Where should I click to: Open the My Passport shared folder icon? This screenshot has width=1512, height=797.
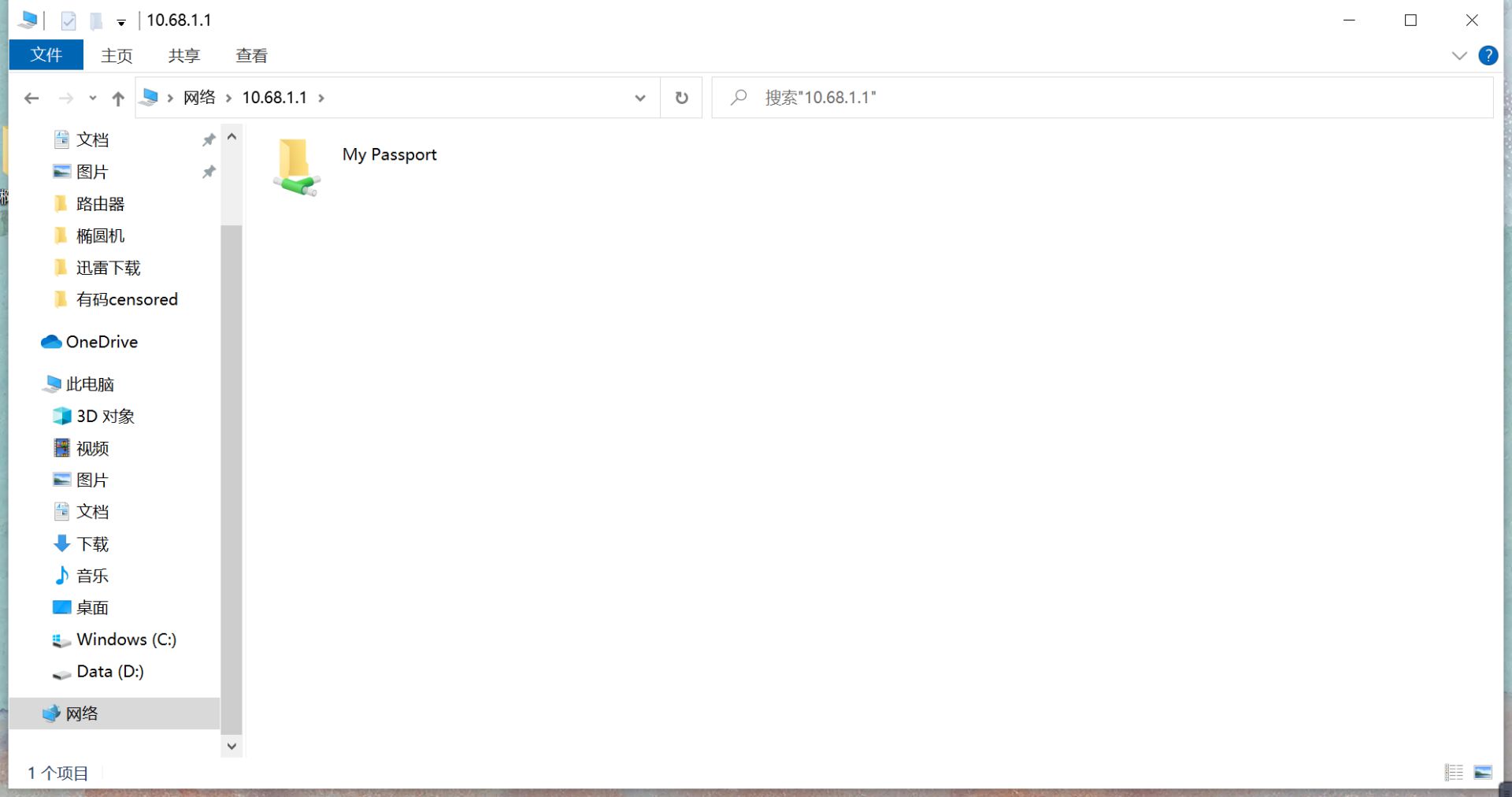pyautogui.click(x=297, y=167)
